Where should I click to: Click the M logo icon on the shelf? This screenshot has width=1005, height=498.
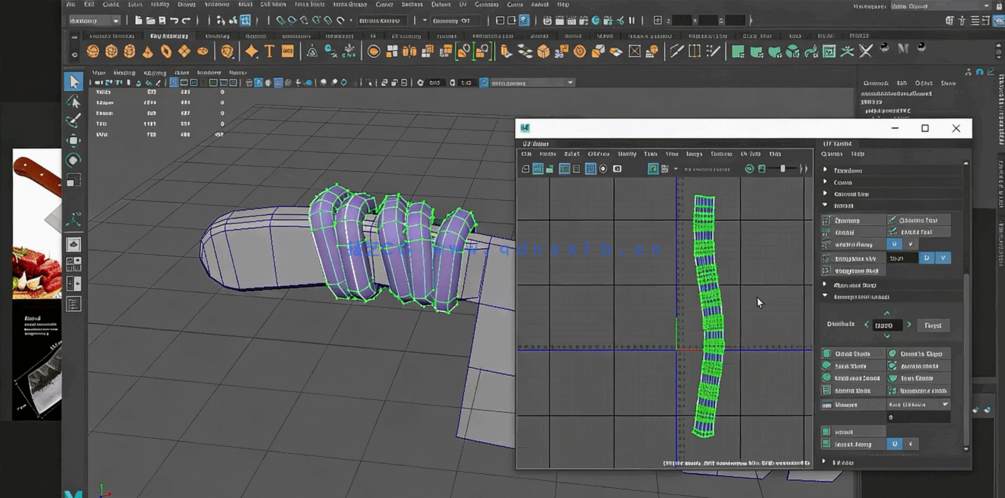pos(903,49)
